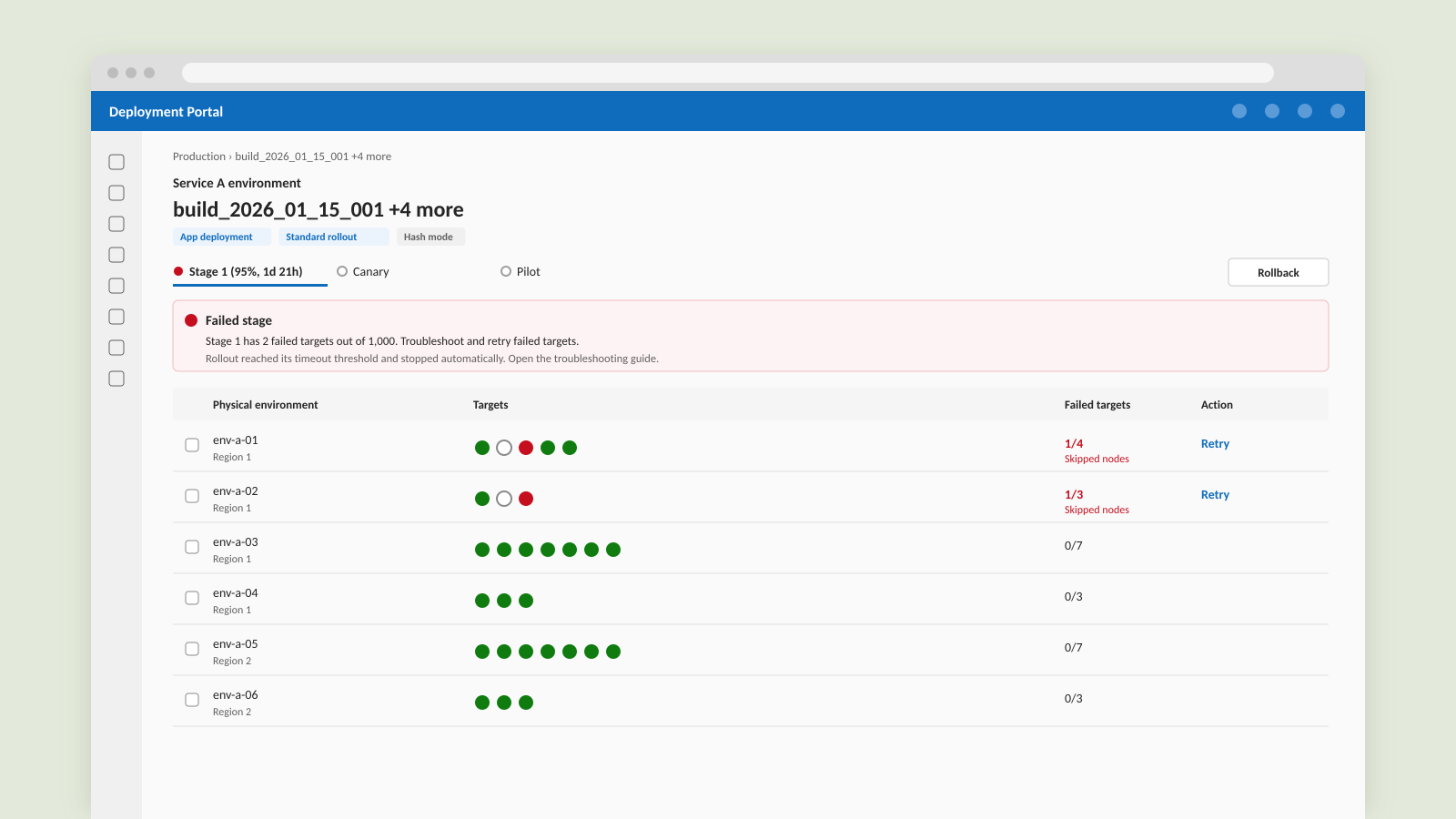Screen dimensions: 1456x819
Task: Click the last green target in env-a-06
Action: click(526, 703)
